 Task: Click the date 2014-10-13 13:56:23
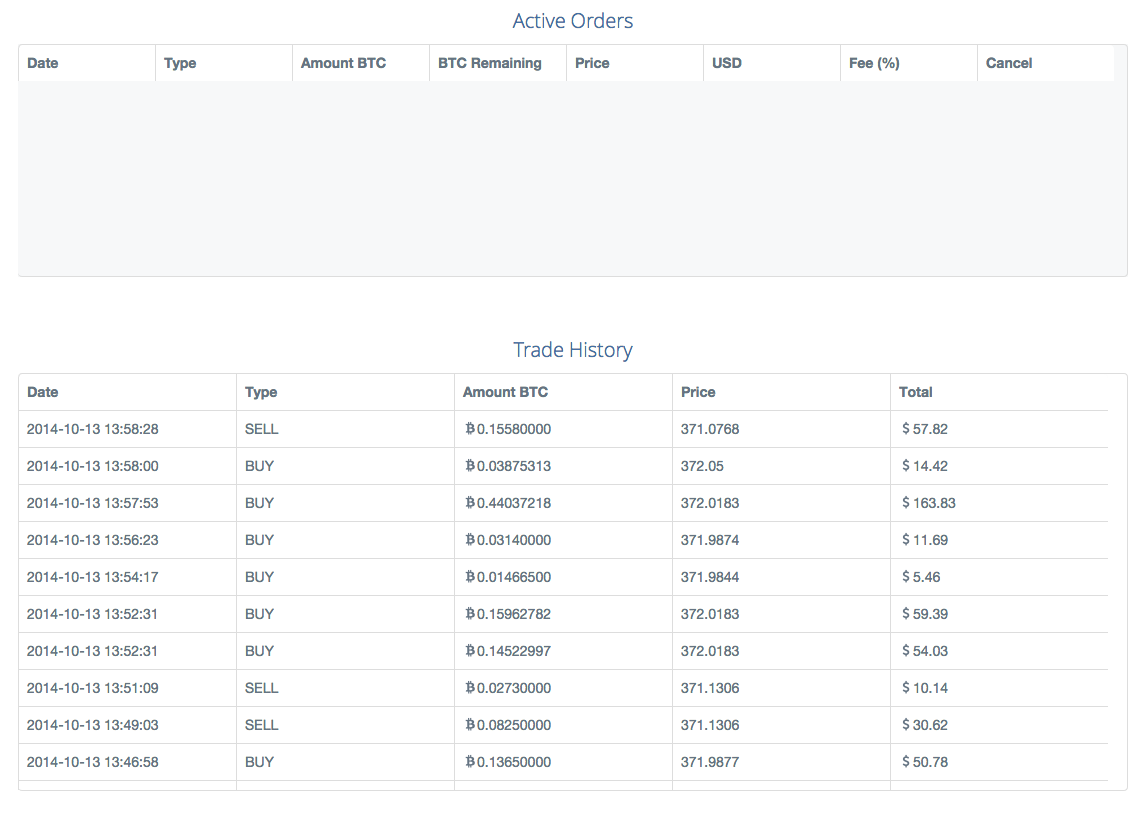(92, 540)
